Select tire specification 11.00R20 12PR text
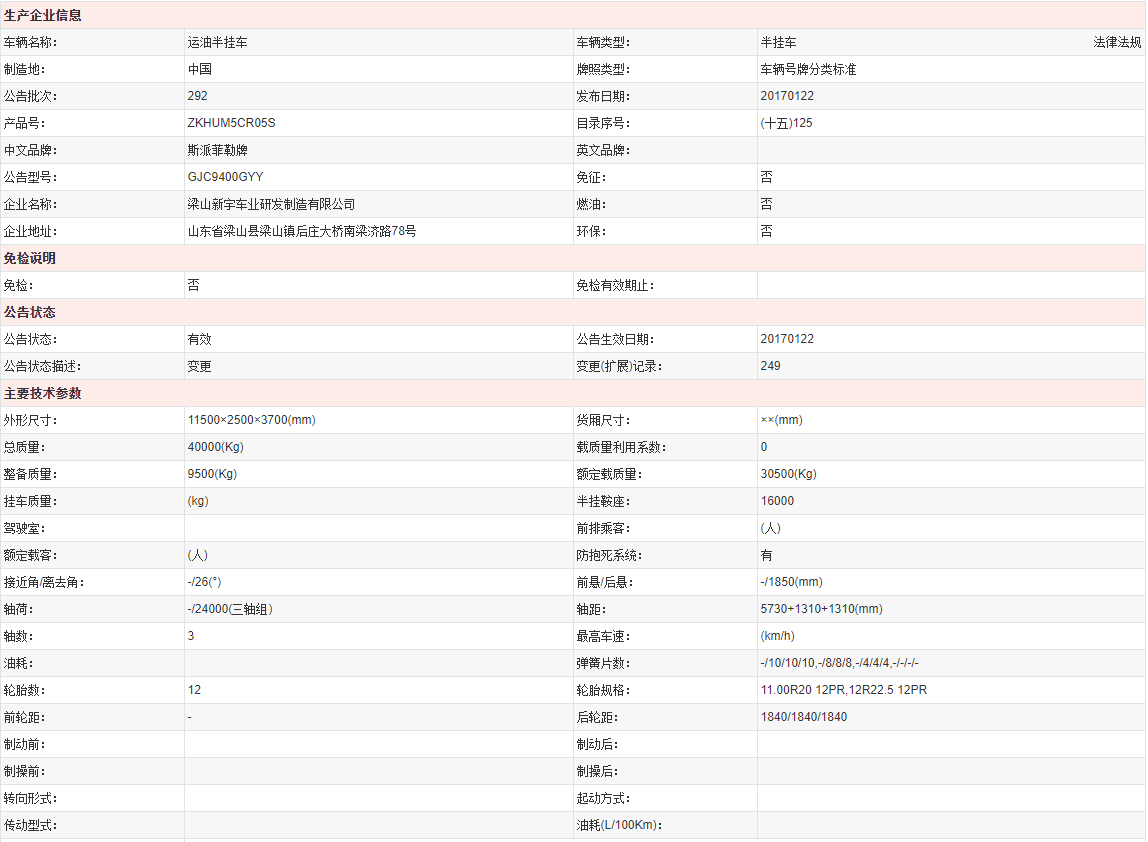 coord(802,691)
